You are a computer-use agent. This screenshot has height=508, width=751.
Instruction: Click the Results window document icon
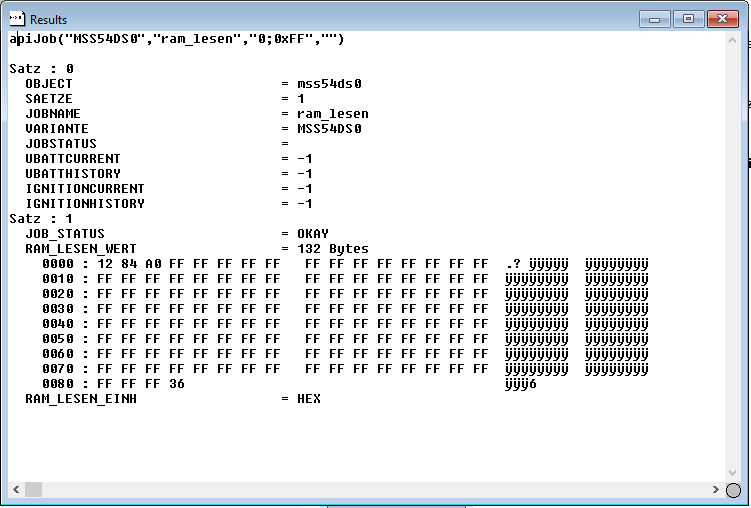(17, 19)
